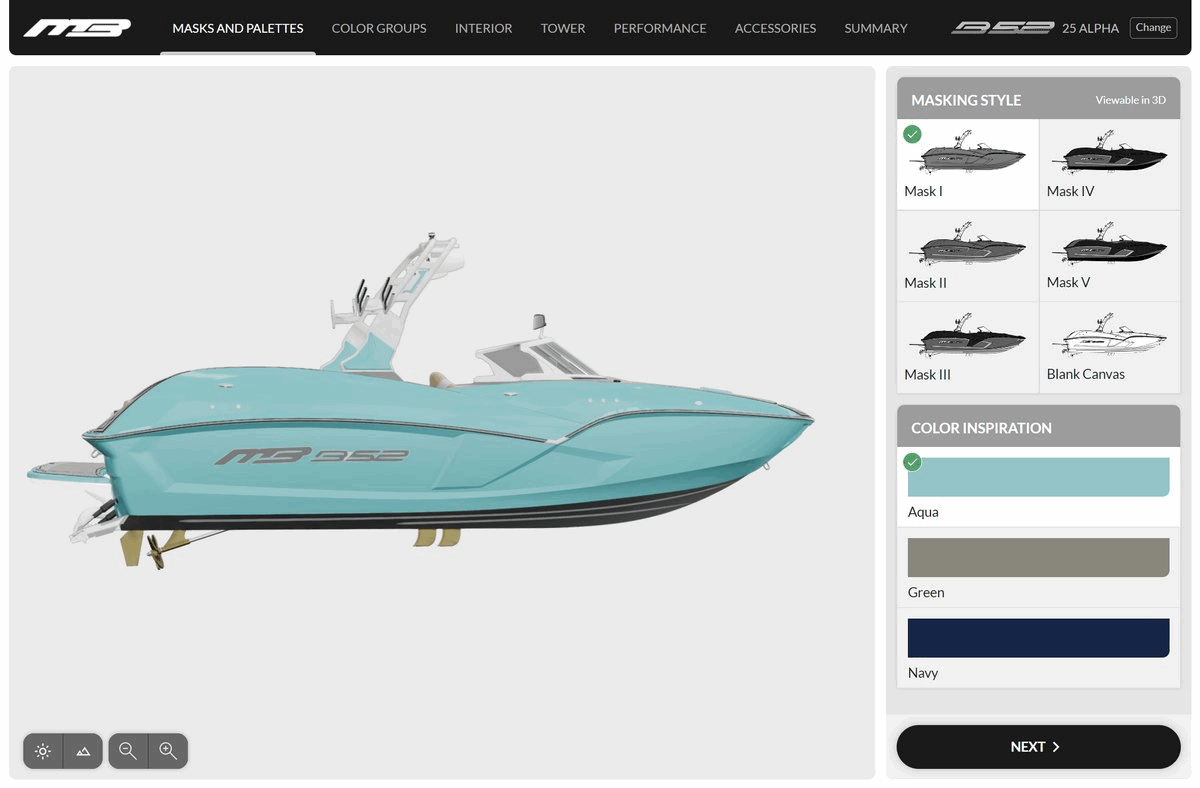Choose Mask II masking style
Image resolution: width=1200 pixels, height=788 pixels.
coord(968,256)
